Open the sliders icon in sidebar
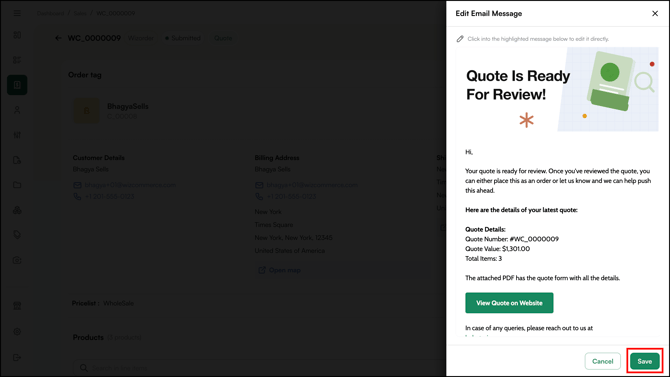The height and width of the screenshot is (377, 670). tap(17, 135)
